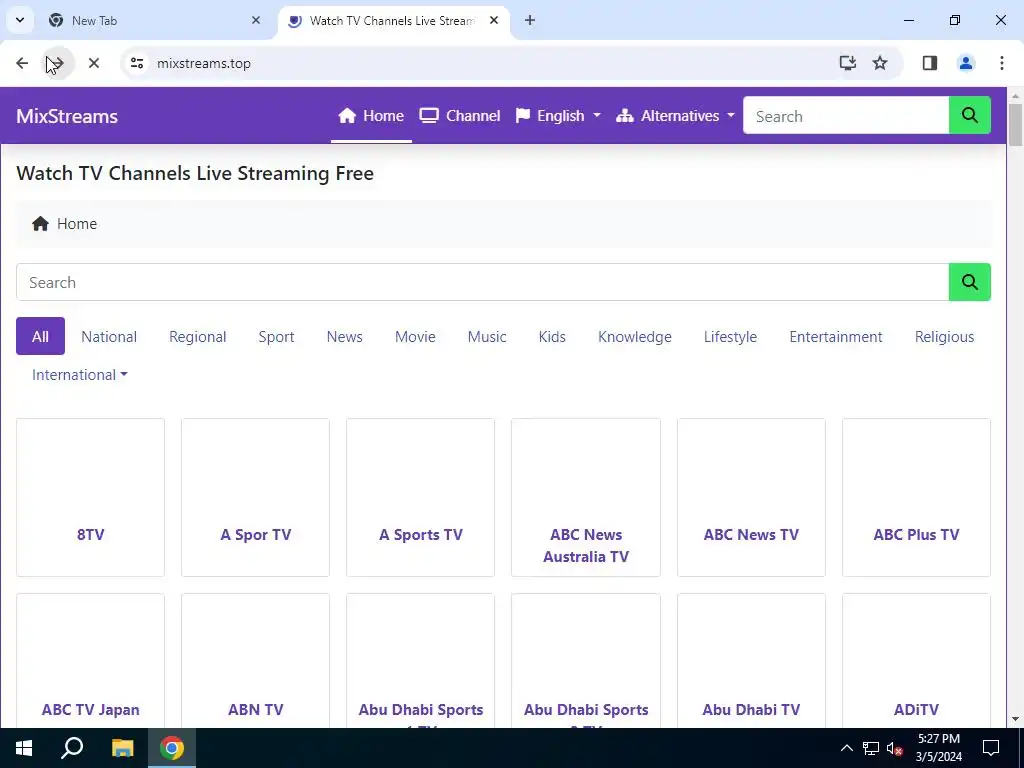1024x768 pixels.
Task: Open the Chrome side panel icon
Action: tap(930, 63)
